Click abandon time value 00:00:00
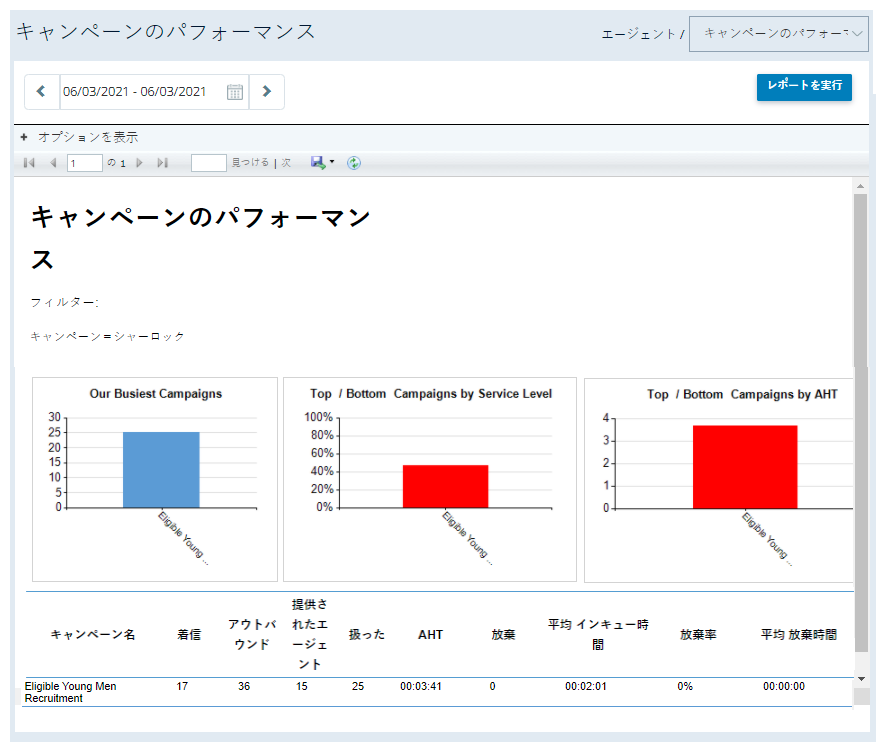 coord(784,686)
